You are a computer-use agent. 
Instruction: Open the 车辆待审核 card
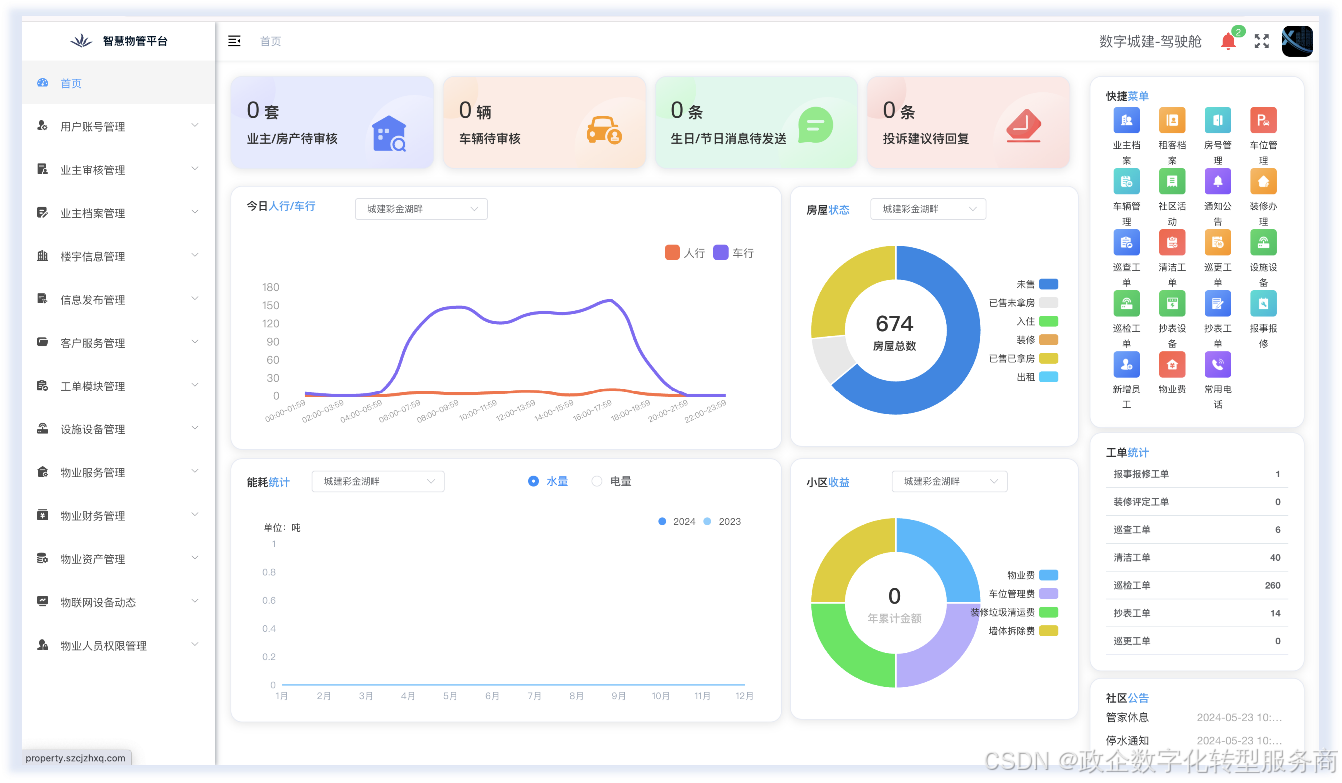(544, 122)
